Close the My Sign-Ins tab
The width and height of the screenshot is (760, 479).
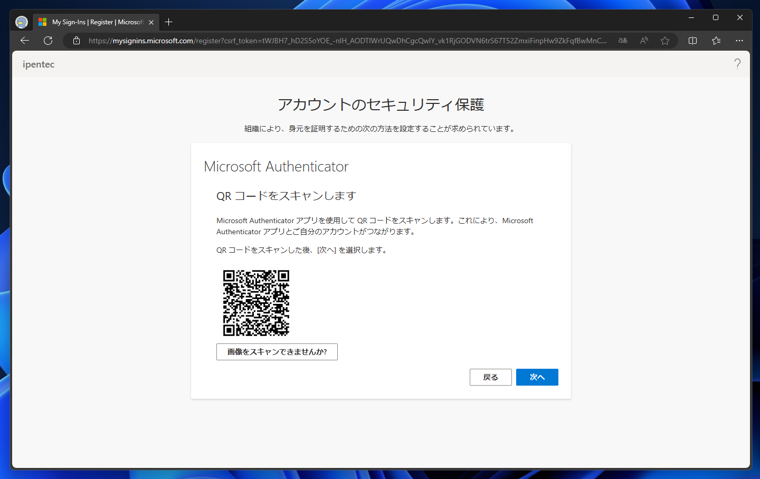pyautogui.click(x=151, y=22)
